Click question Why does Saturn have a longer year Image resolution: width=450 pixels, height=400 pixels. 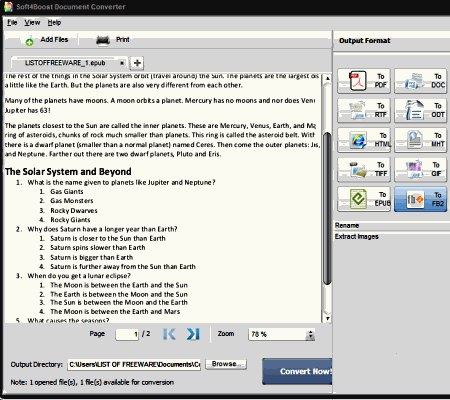coord(102,229)
